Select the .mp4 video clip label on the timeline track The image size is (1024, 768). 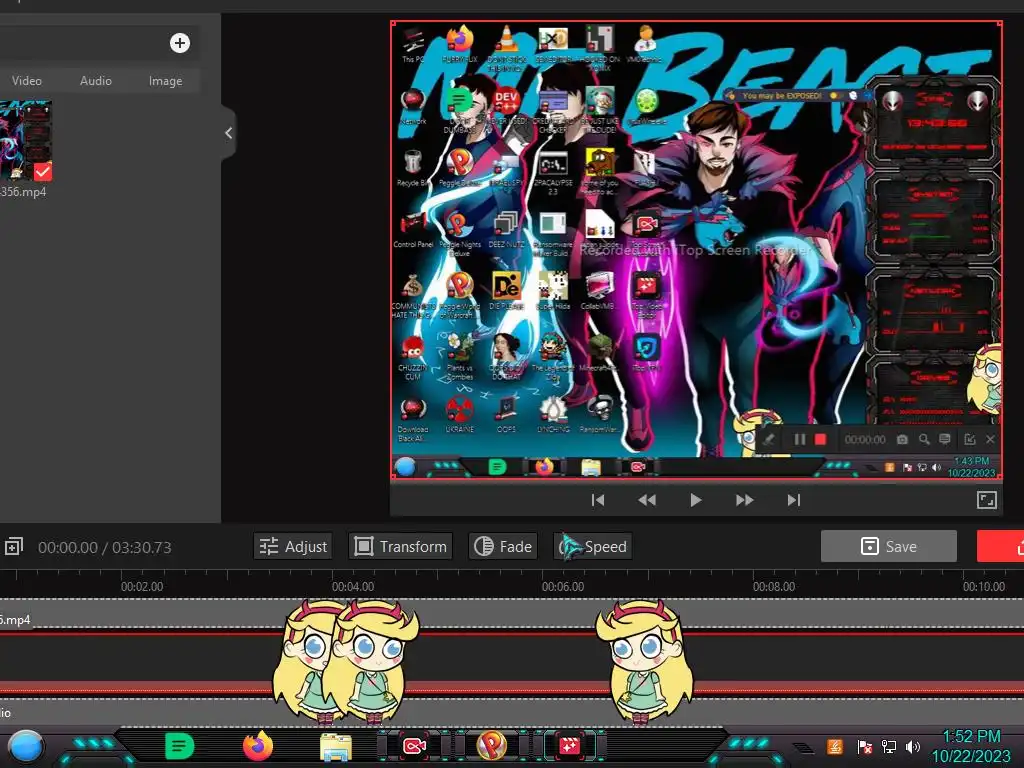pos(16,620)
